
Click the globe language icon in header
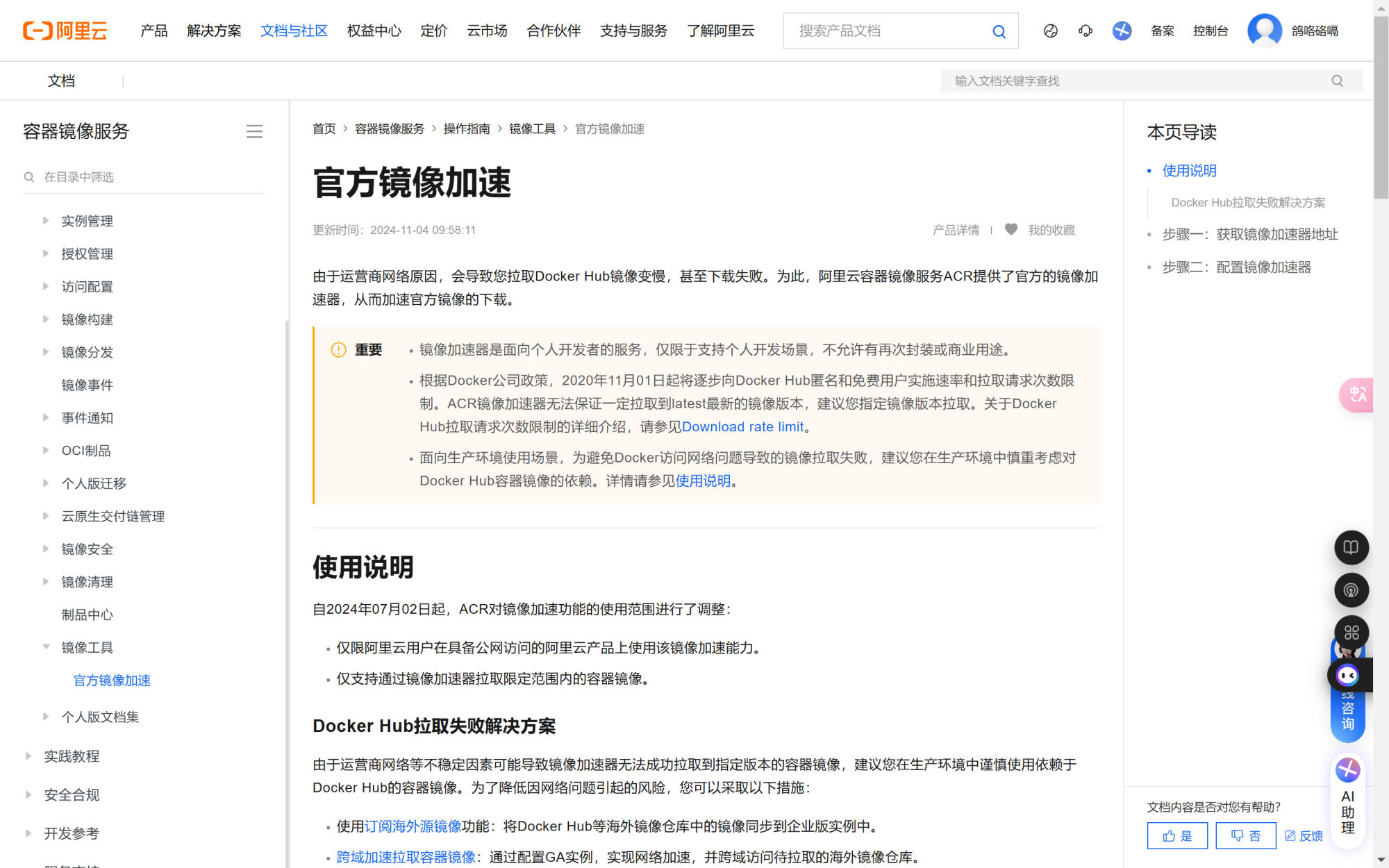point(1051,31)
